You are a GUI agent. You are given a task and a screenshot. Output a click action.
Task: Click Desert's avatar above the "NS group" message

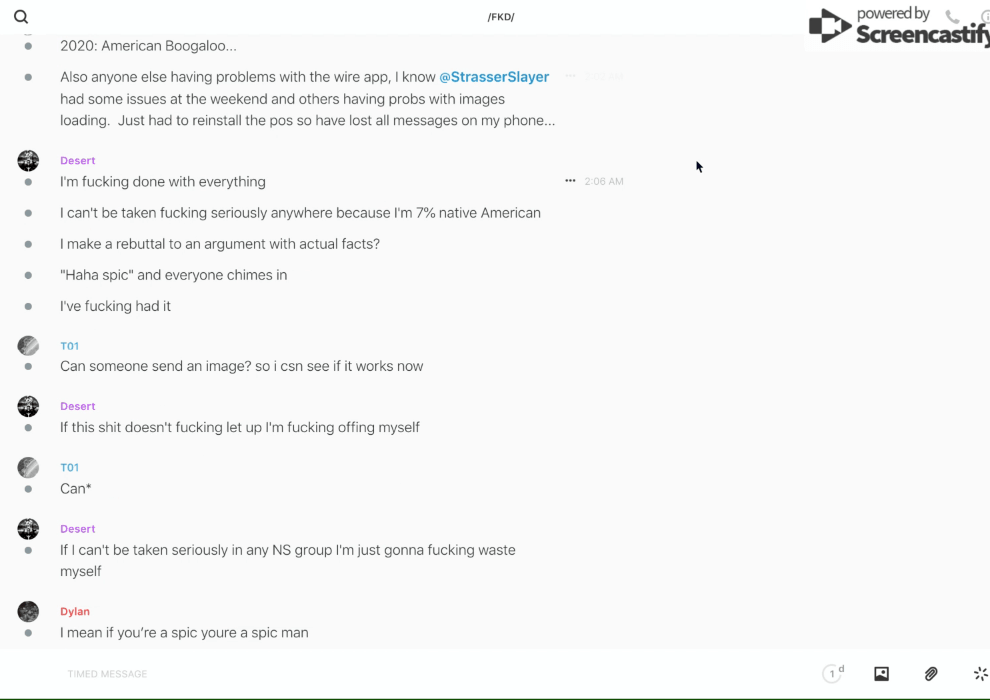pyautogui.click(x=28, y=528)
